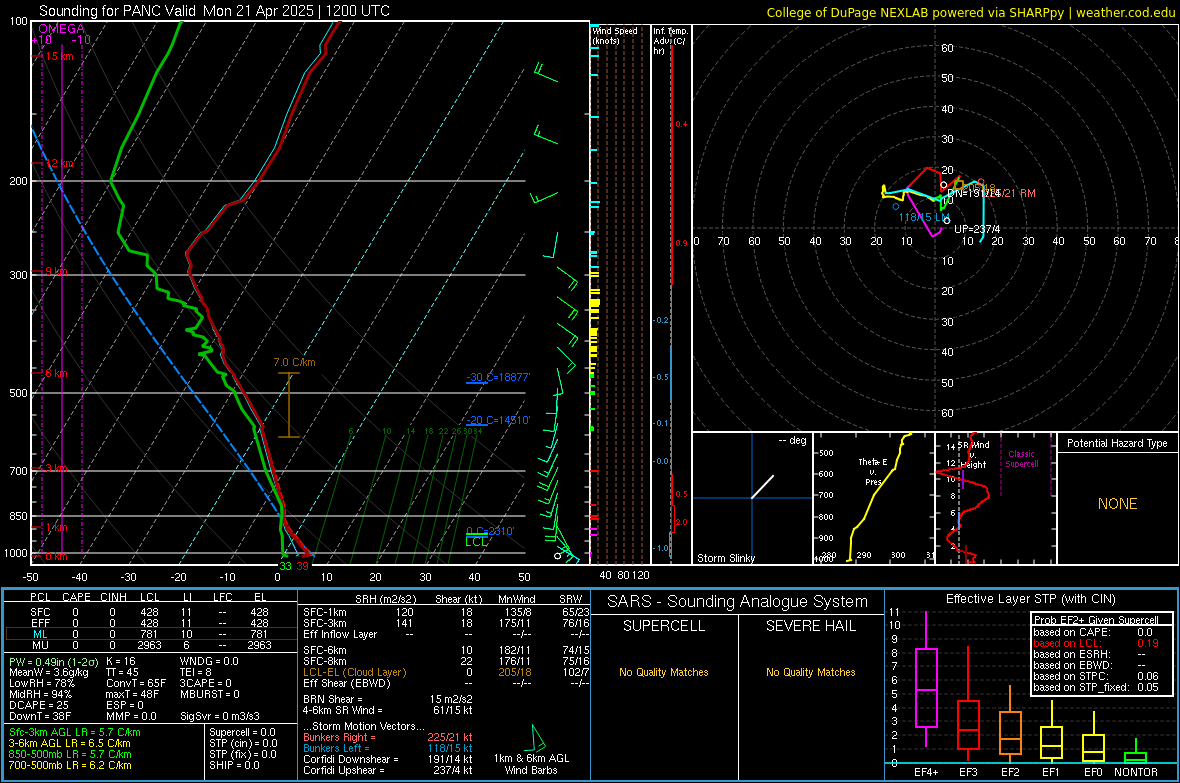Select the 7.0 C/km lapse rate label
This screenshot has width=1180, height=783.
294,362
